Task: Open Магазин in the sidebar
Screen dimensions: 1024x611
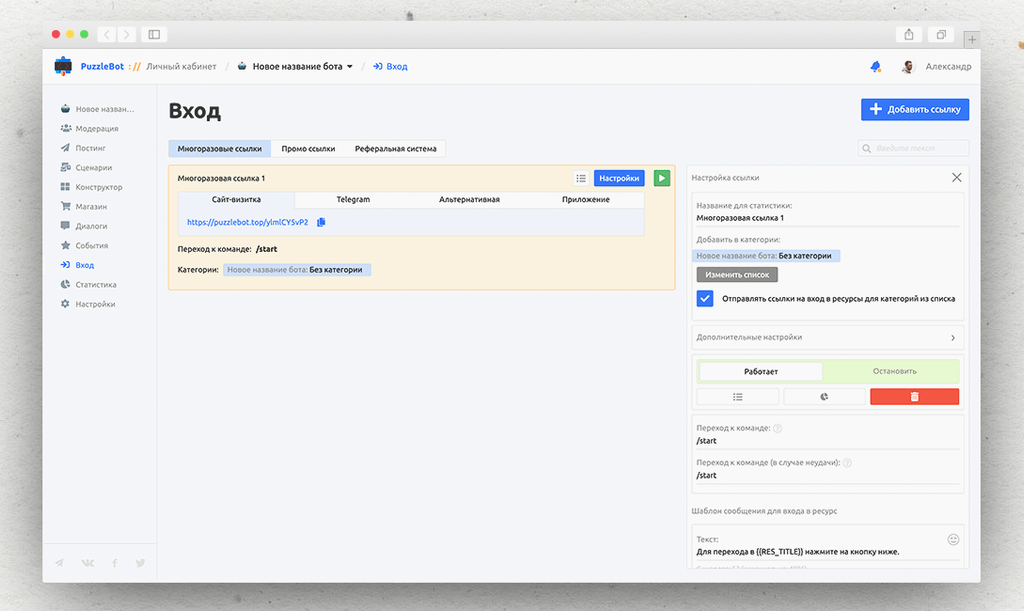Action: [84, 207]
